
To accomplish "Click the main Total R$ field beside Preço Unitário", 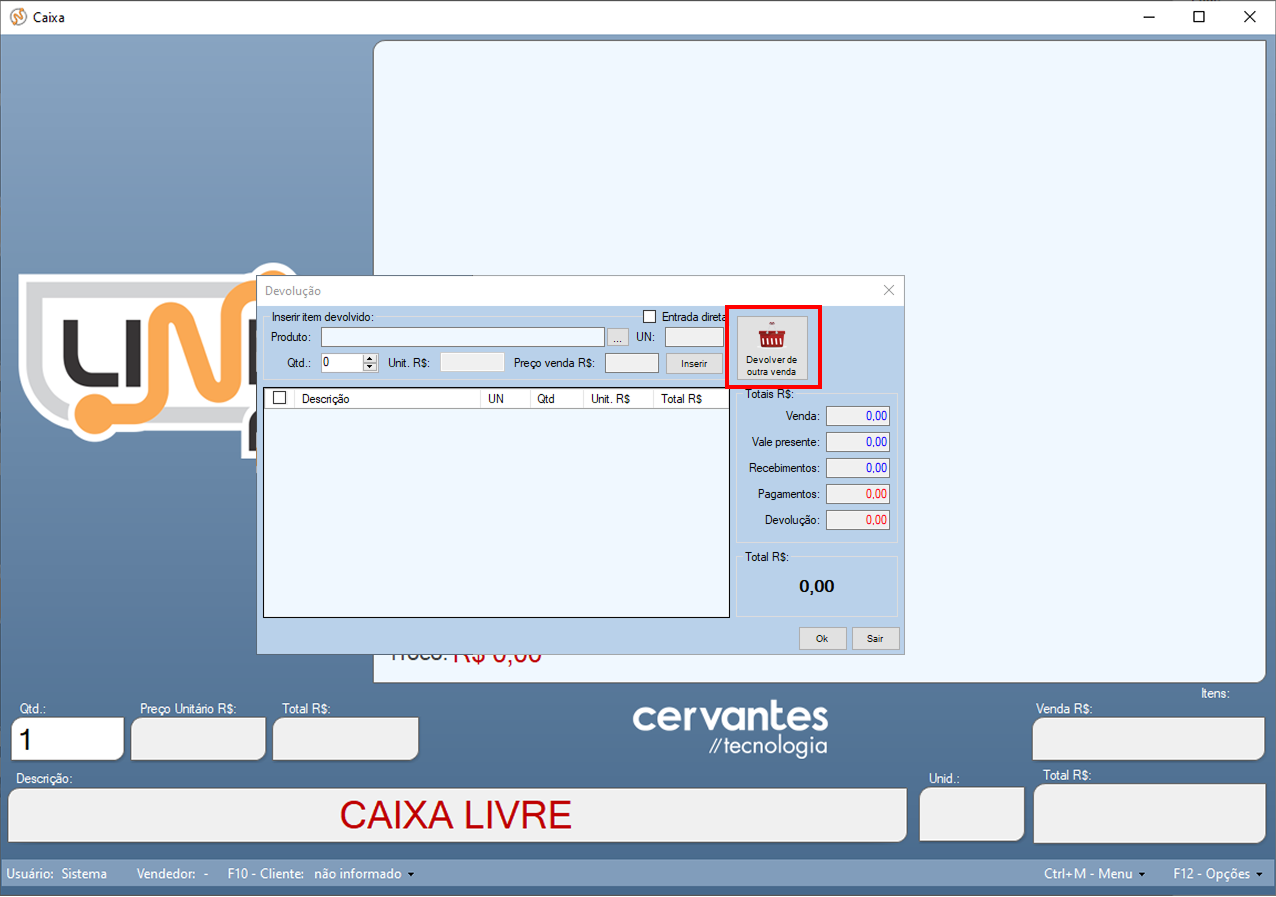I will [x=346, y=739].
